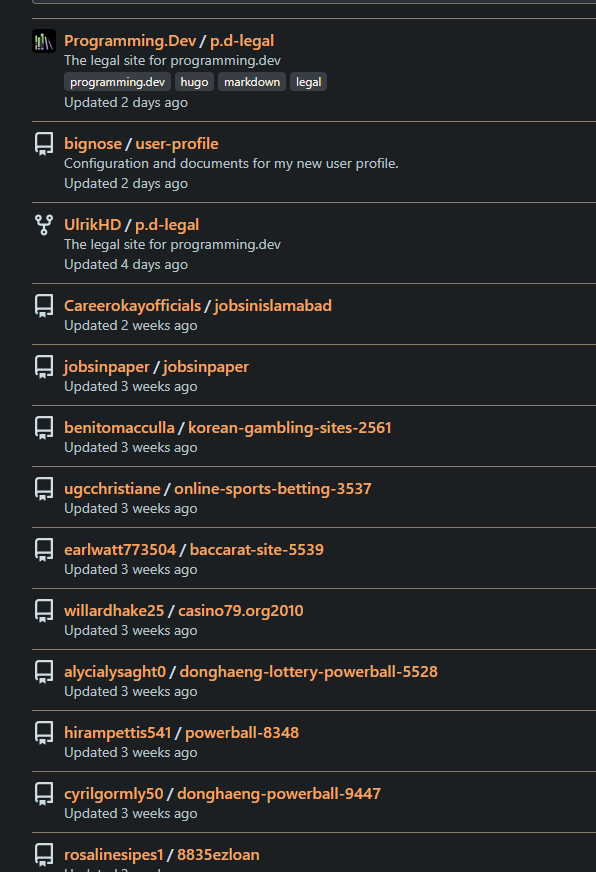
Task: Click the fork icon beside UlrikHD/p.d-legal
Action: [x=44, y=225]
